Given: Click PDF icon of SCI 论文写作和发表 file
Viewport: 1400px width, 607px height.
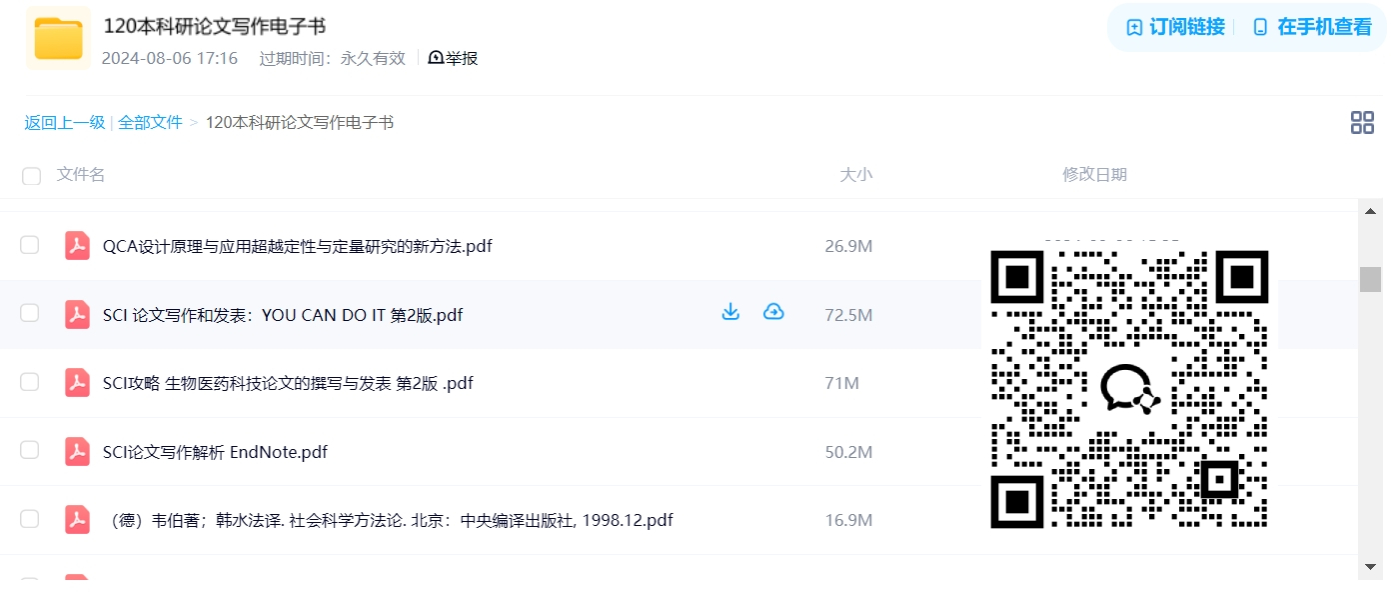Looking at the screenshot, I should pyautogui.click(x=77, y=314).
